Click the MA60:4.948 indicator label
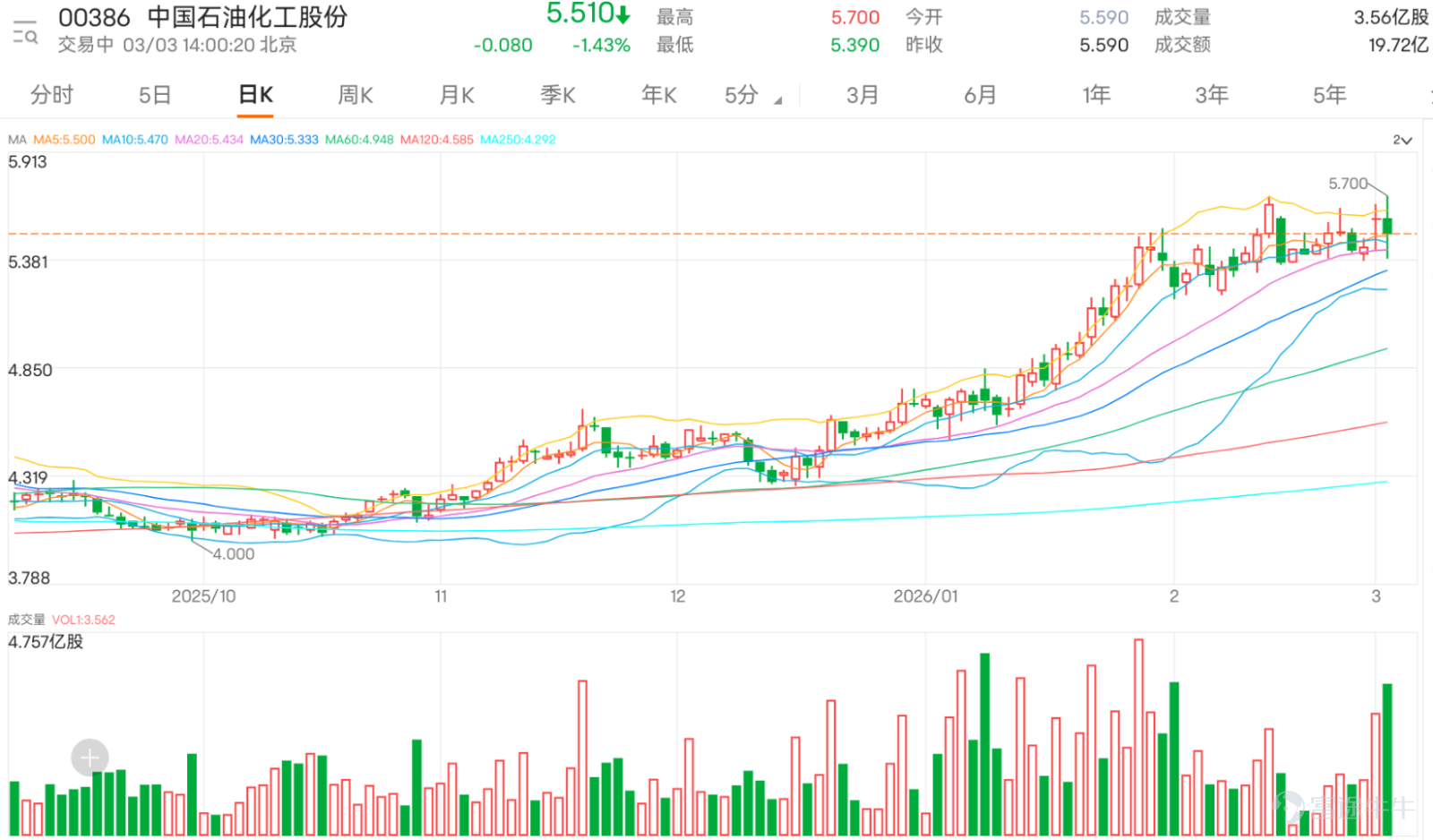Screen dimensions: 1433x840 coord(359,140)
